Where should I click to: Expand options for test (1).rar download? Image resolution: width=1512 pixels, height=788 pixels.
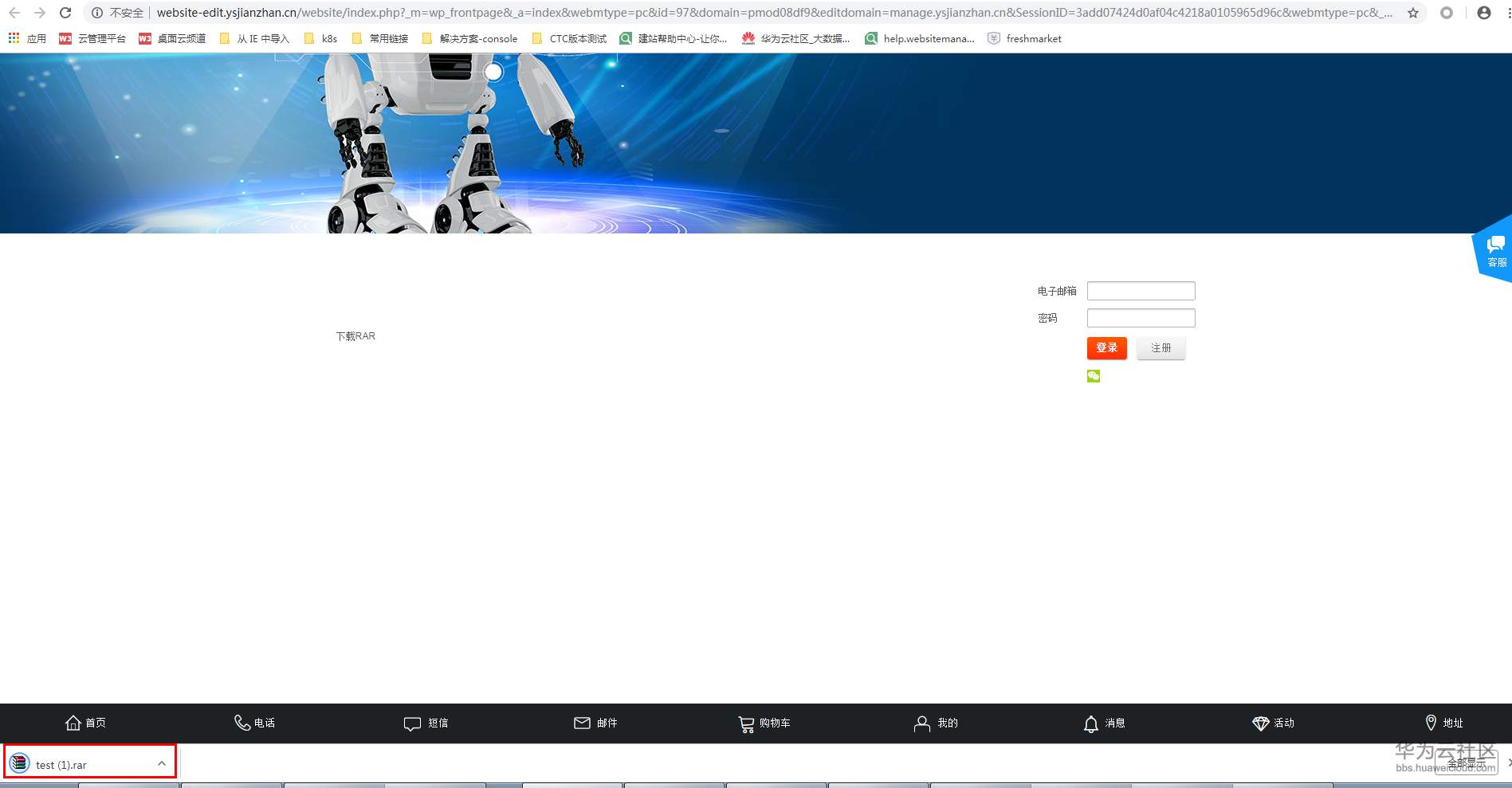[x=162, y=763]
